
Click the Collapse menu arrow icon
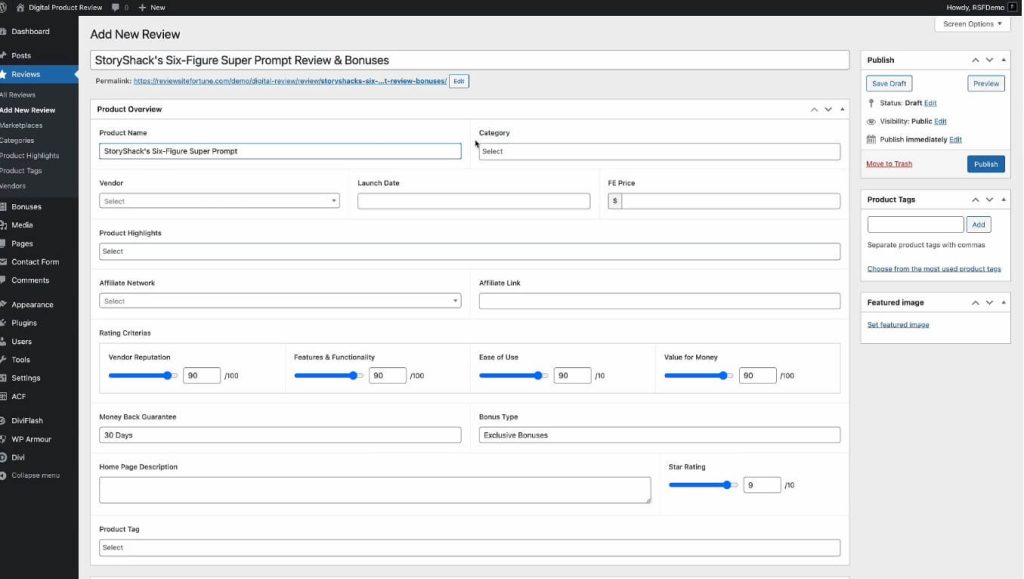[x=3, y=475]
